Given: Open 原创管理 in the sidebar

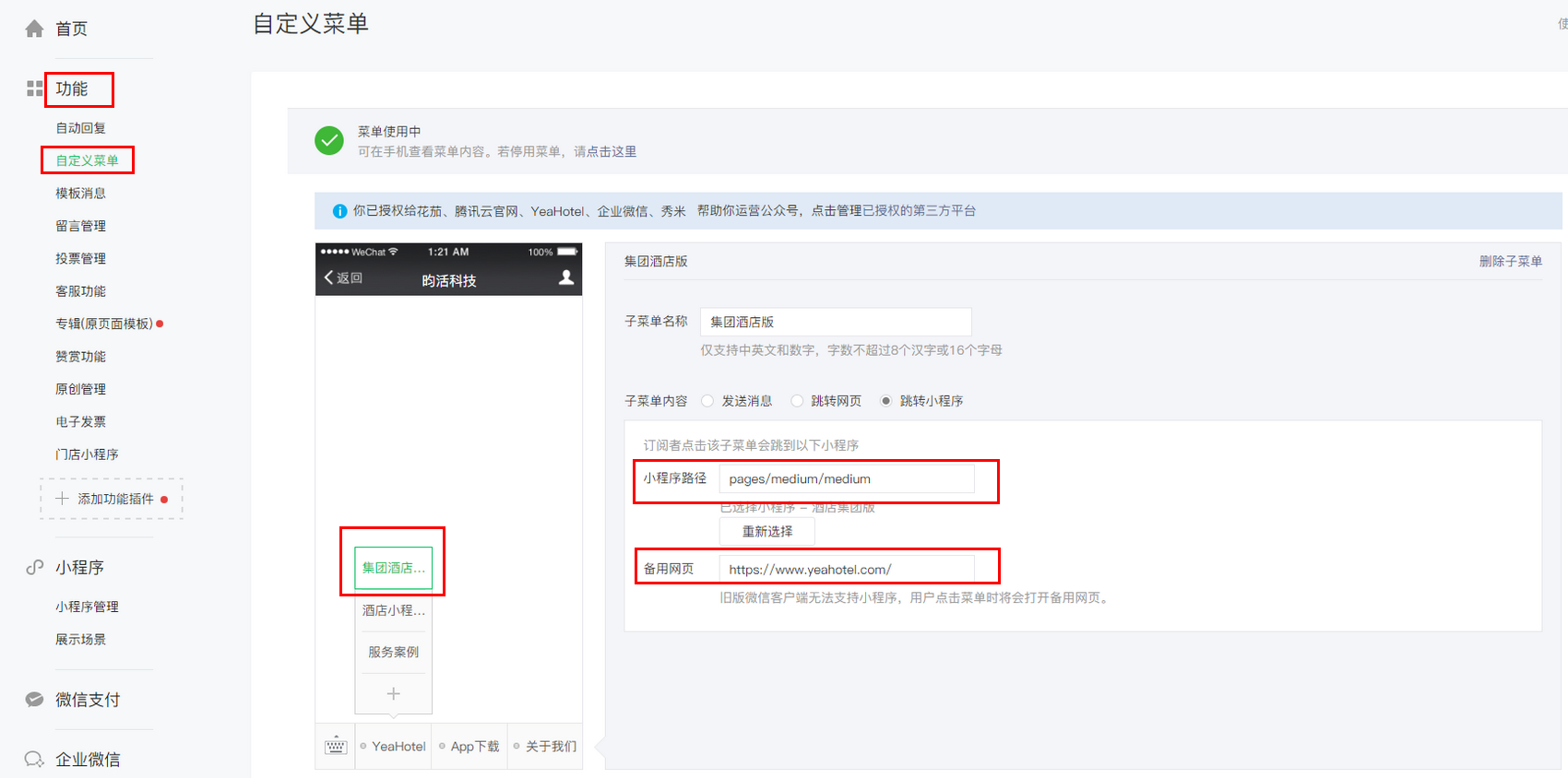Looking at the screenshot, I should tap(80, 389).
